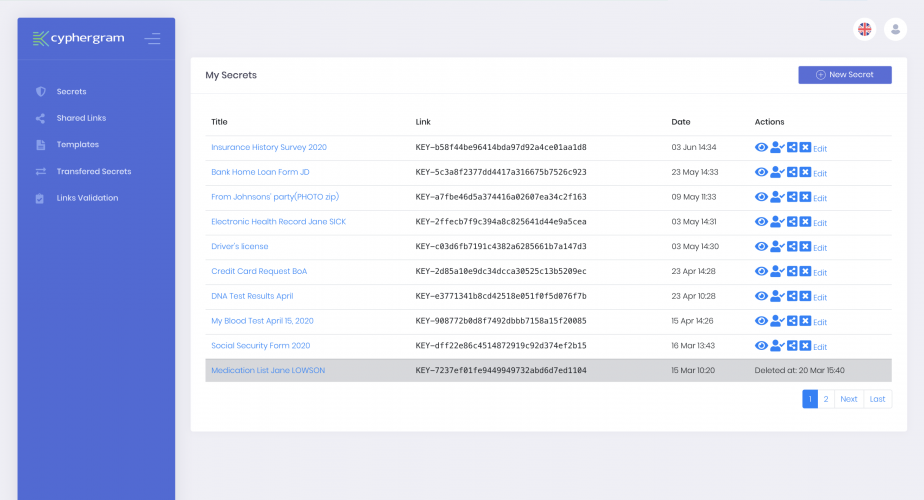Image resolution: width=924 pixels, height=500 pixels.
Task: Transfer Insurance History Survey 2020 via user icon
Action: (777, 147)
